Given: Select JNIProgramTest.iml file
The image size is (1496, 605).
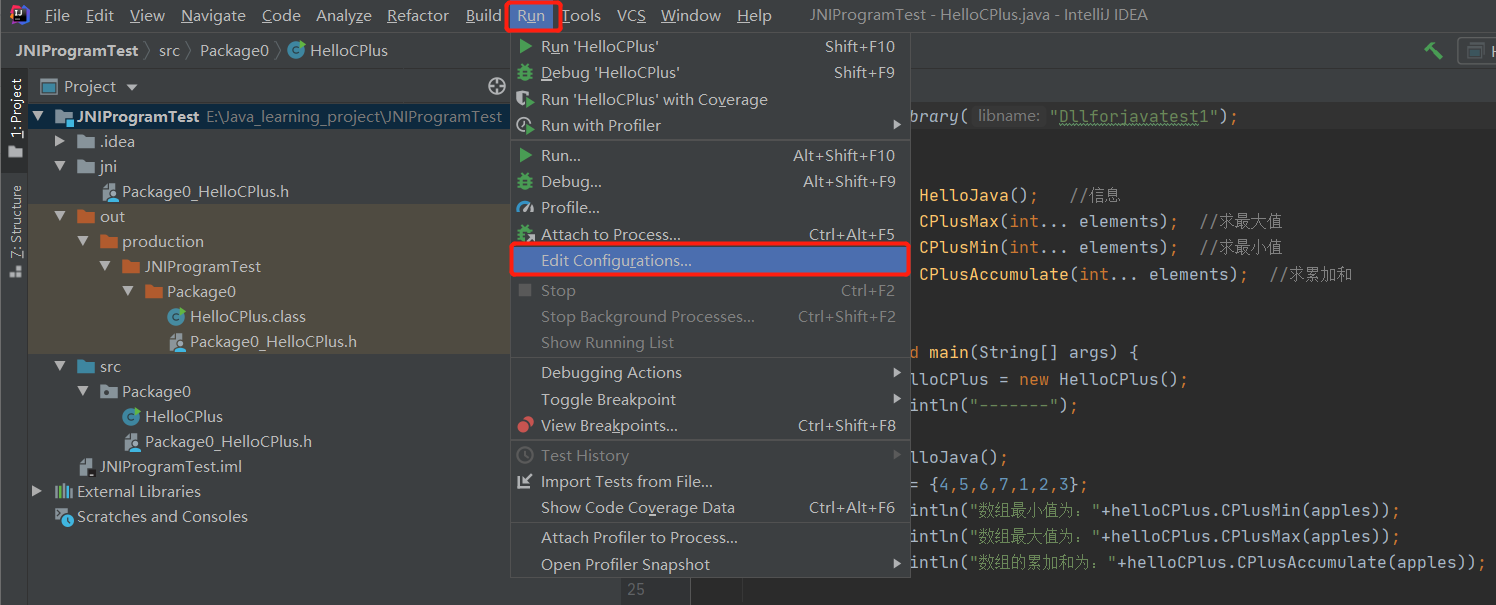Looking at the screenshot, I should click(x=171, y=466).
